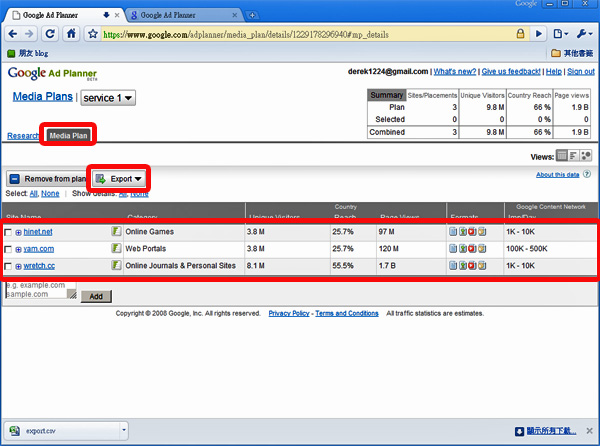
Task: Expand wretch.cc row details
Action: [x=18, y=266]
